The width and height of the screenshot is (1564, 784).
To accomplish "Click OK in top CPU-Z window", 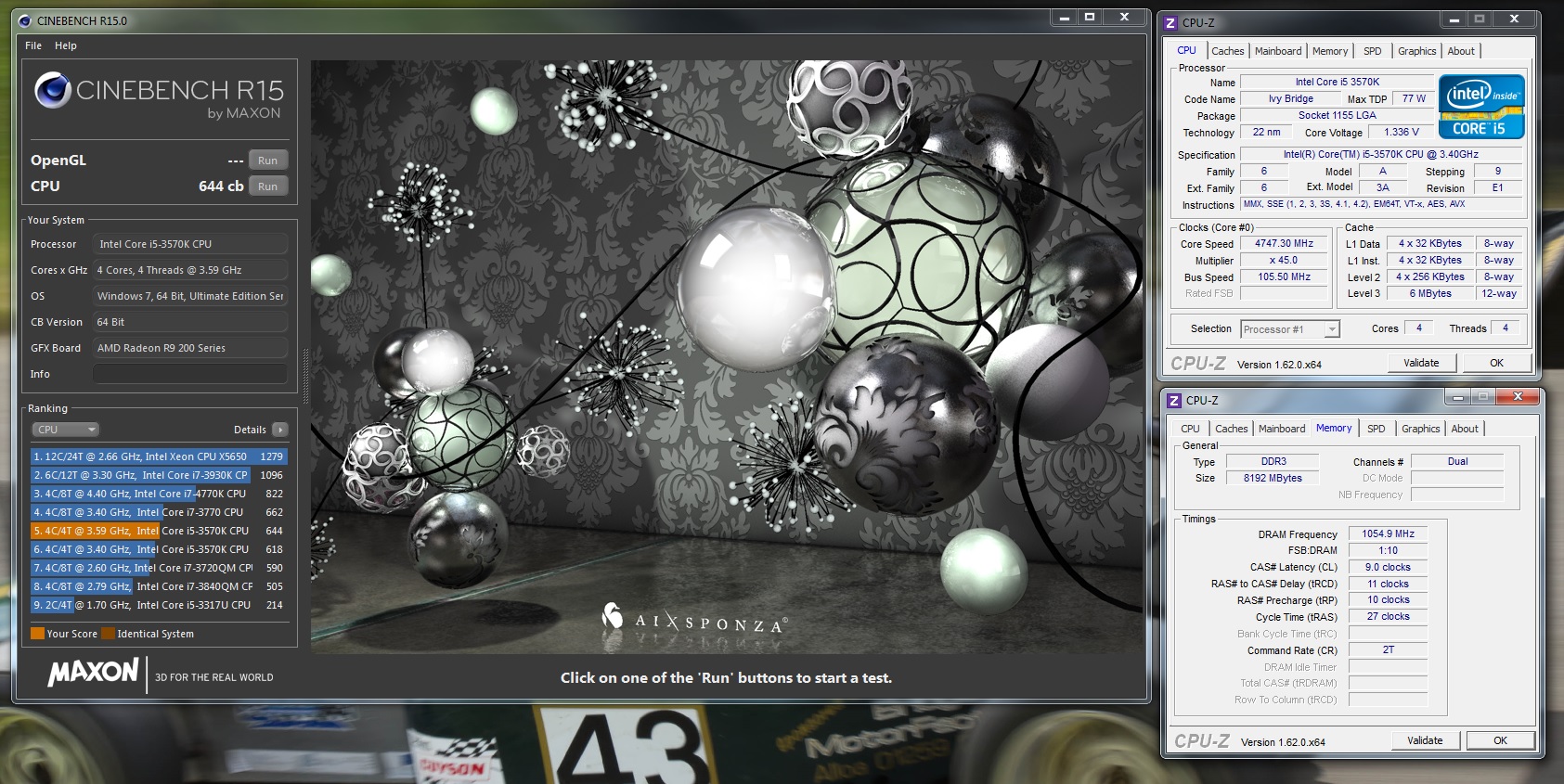I will tap(1496, 363).
